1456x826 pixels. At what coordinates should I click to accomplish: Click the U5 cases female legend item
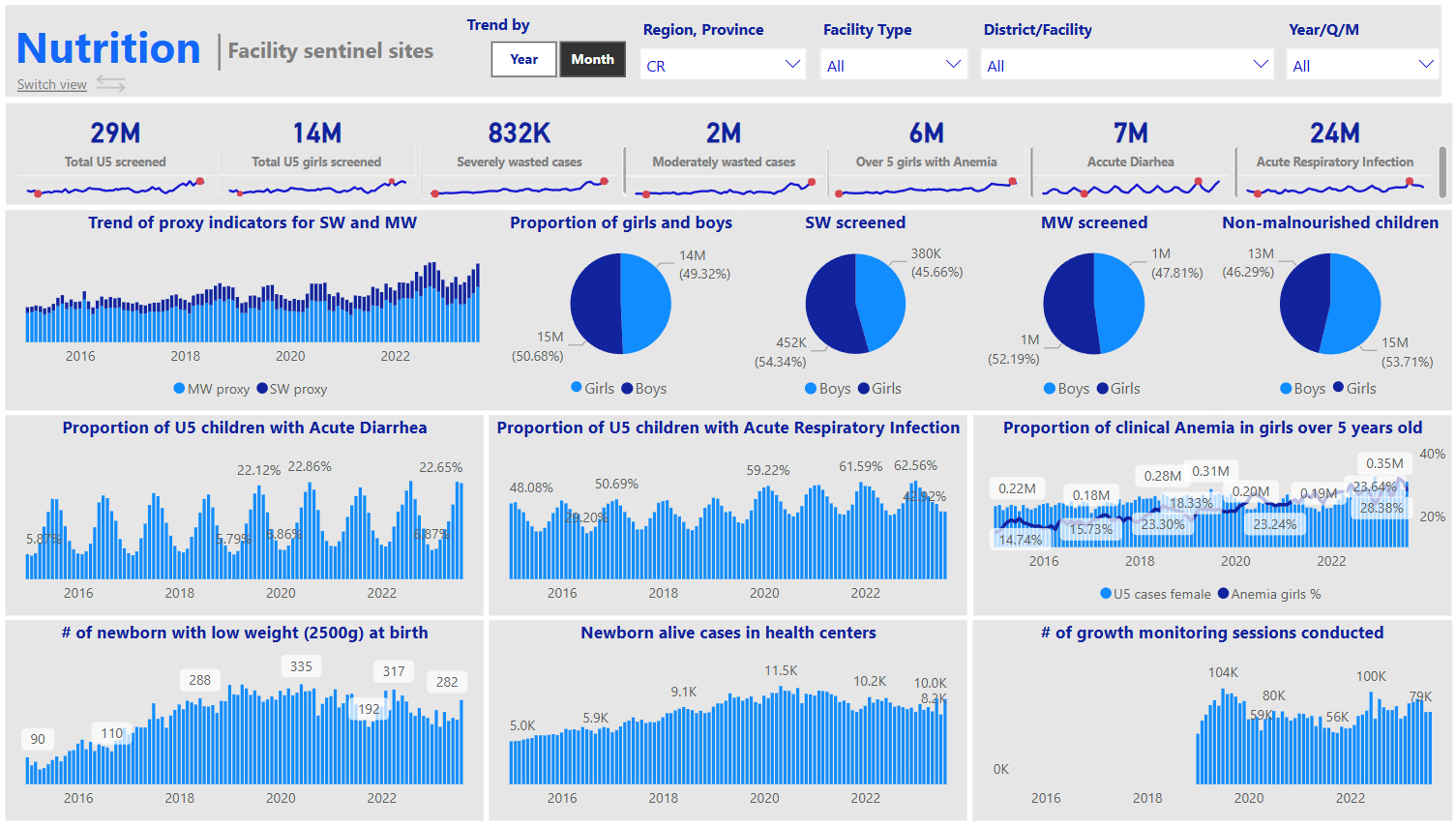coord(1154,594)
